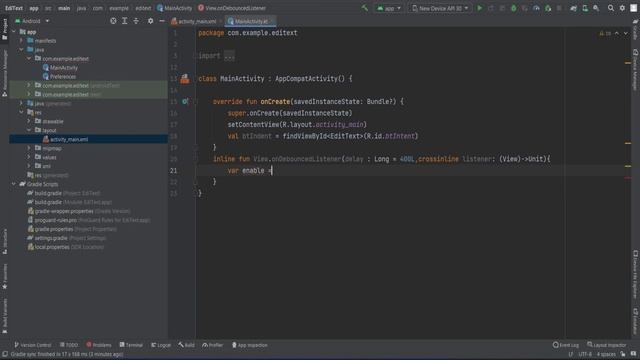Open the TODO tool window
640x360 pixels.
pyautogui.click(x=69, y=345)
